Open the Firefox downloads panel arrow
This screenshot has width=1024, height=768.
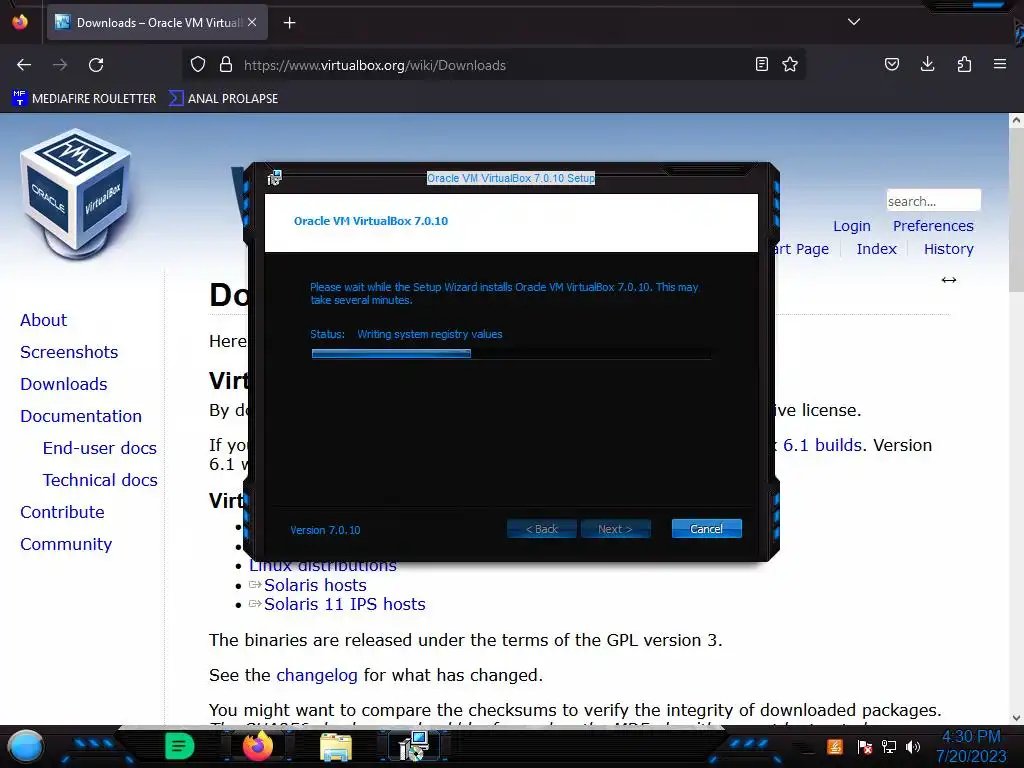pos(927,64)
